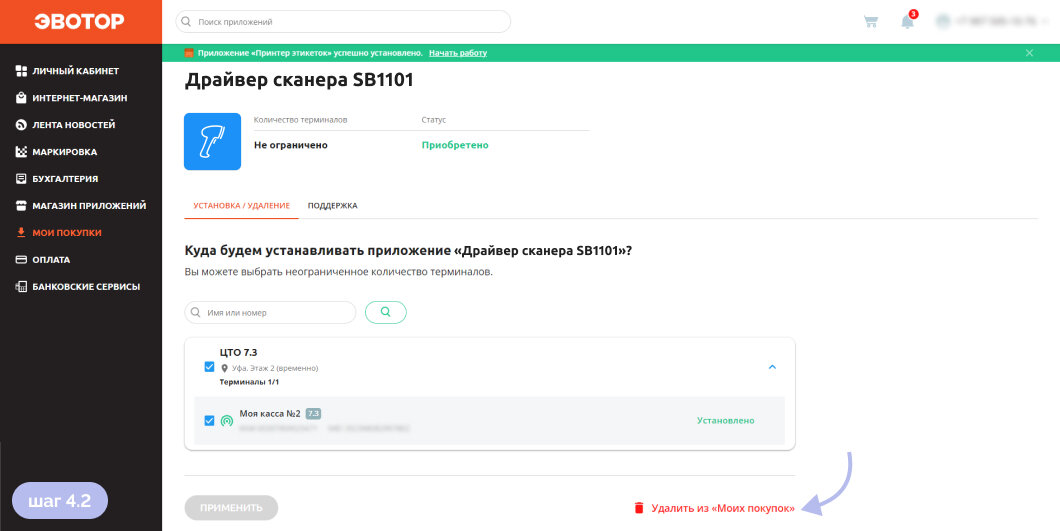Viewport: 1060px width, 531px height.
Task: Click Моя касса №2 terminal name
Action: pos(270,413)
